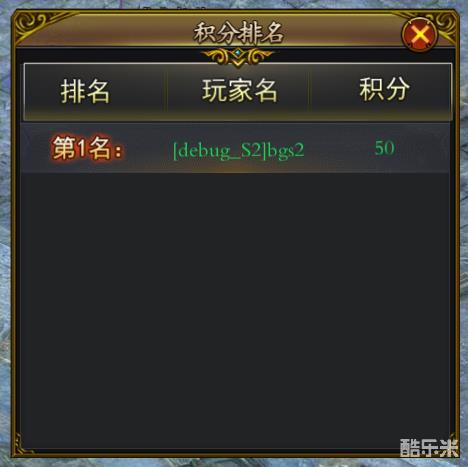
Task: Click the 酷乐米 watermark logo
Action: coord(429,447)
